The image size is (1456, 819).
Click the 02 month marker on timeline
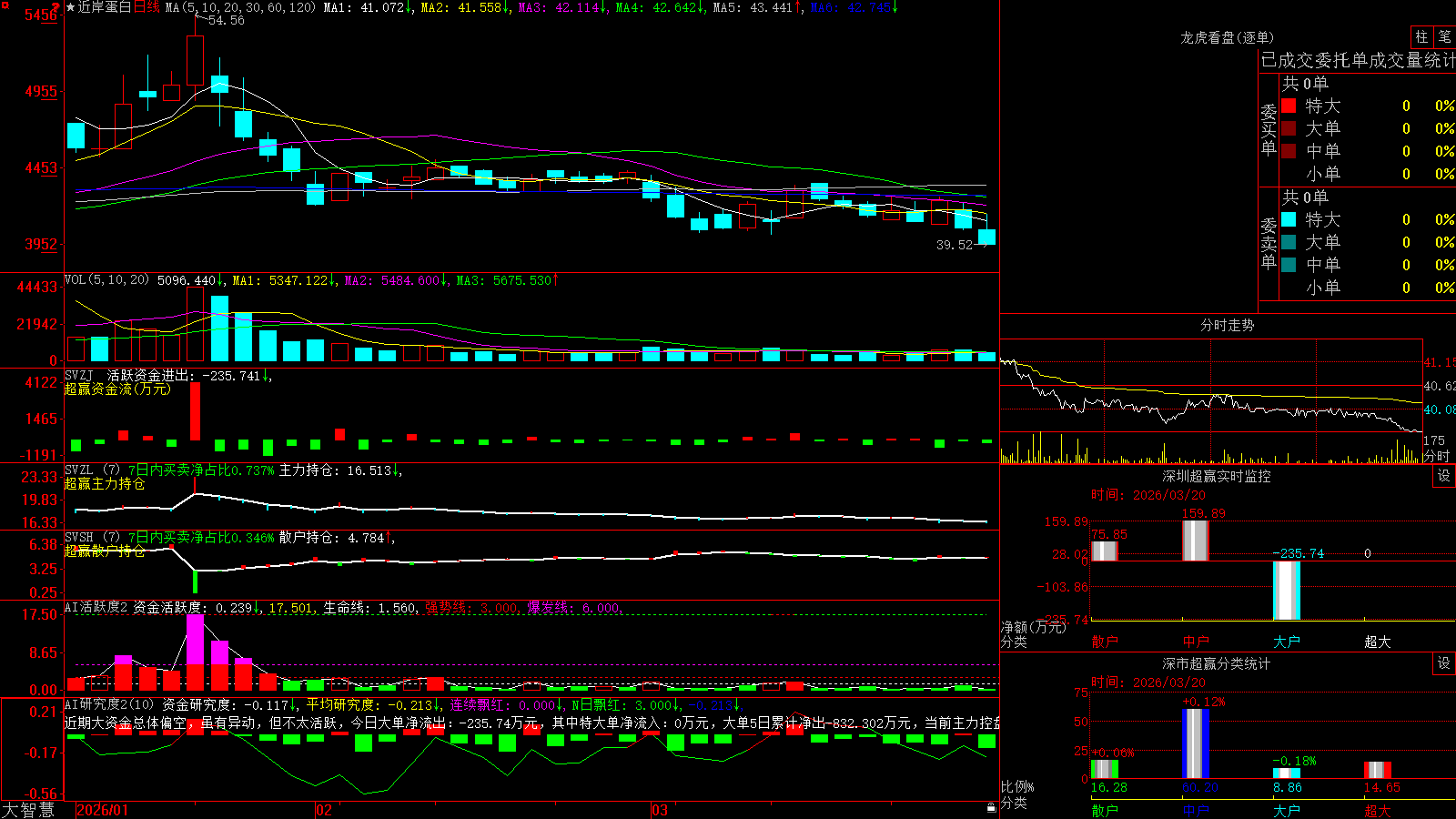(x=323, y=810)
